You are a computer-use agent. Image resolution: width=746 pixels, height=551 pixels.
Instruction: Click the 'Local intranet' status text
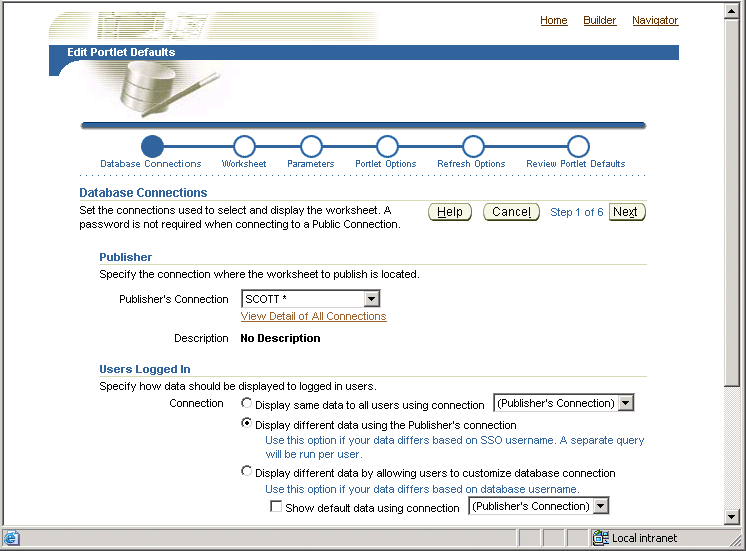click(644, 538)
